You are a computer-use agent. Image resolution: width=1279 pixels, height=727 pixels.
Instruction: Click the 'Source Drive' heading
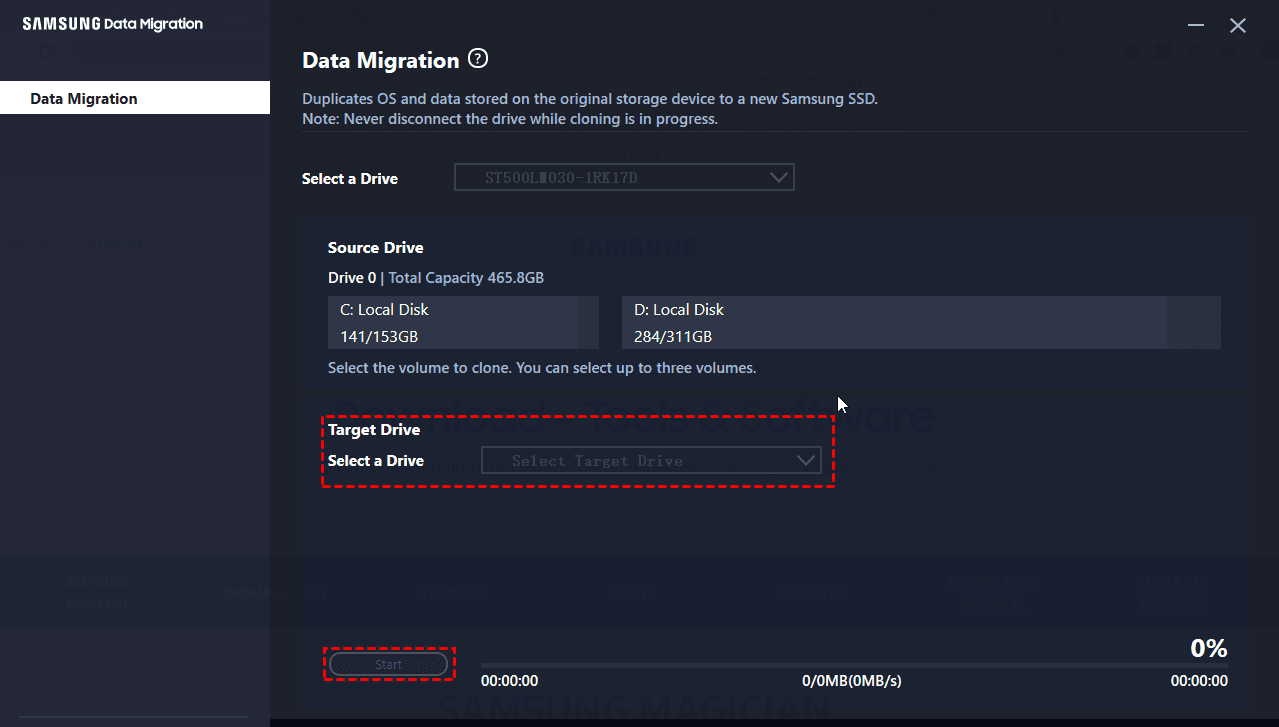point(375,248)
